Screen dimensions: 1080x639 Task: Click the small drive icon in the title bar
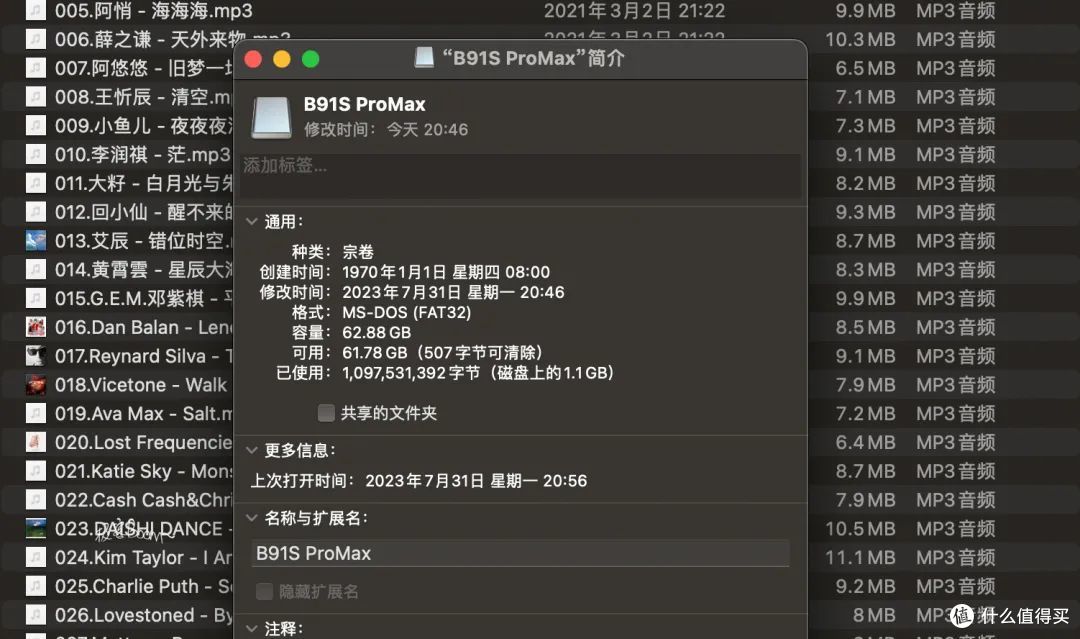[x=424, y=58]
